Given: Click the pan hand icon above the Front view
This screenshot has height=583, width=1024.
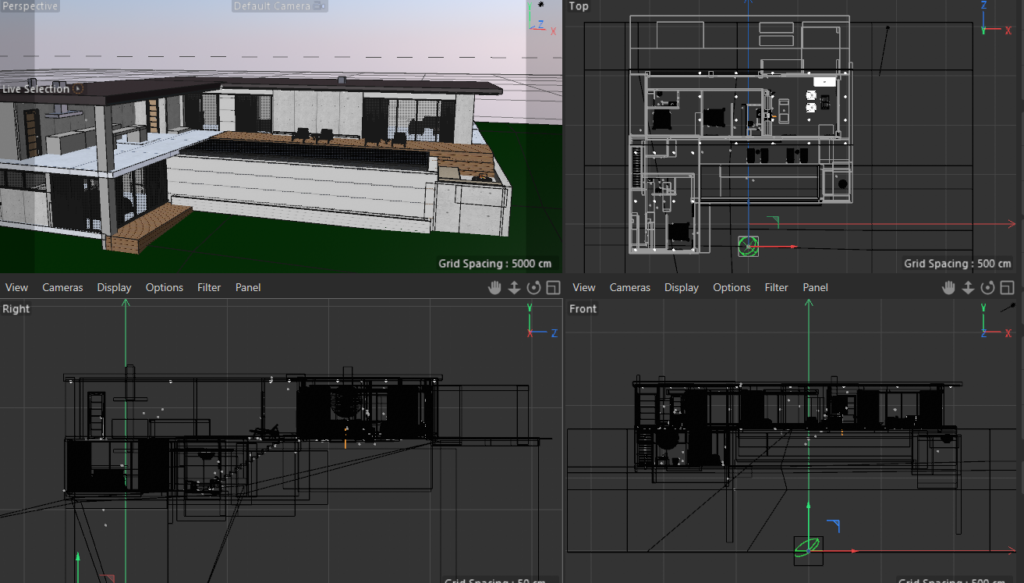Looking at the screenshot, I should pyautogui.click(x=950, y=288).
